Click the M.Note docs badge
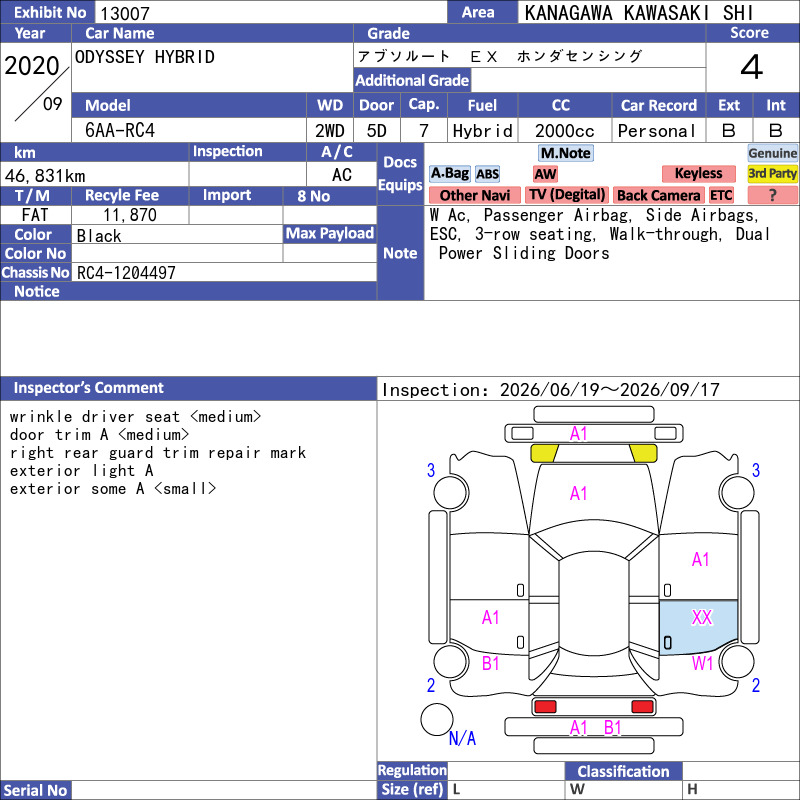 click(x=565, y=153)
